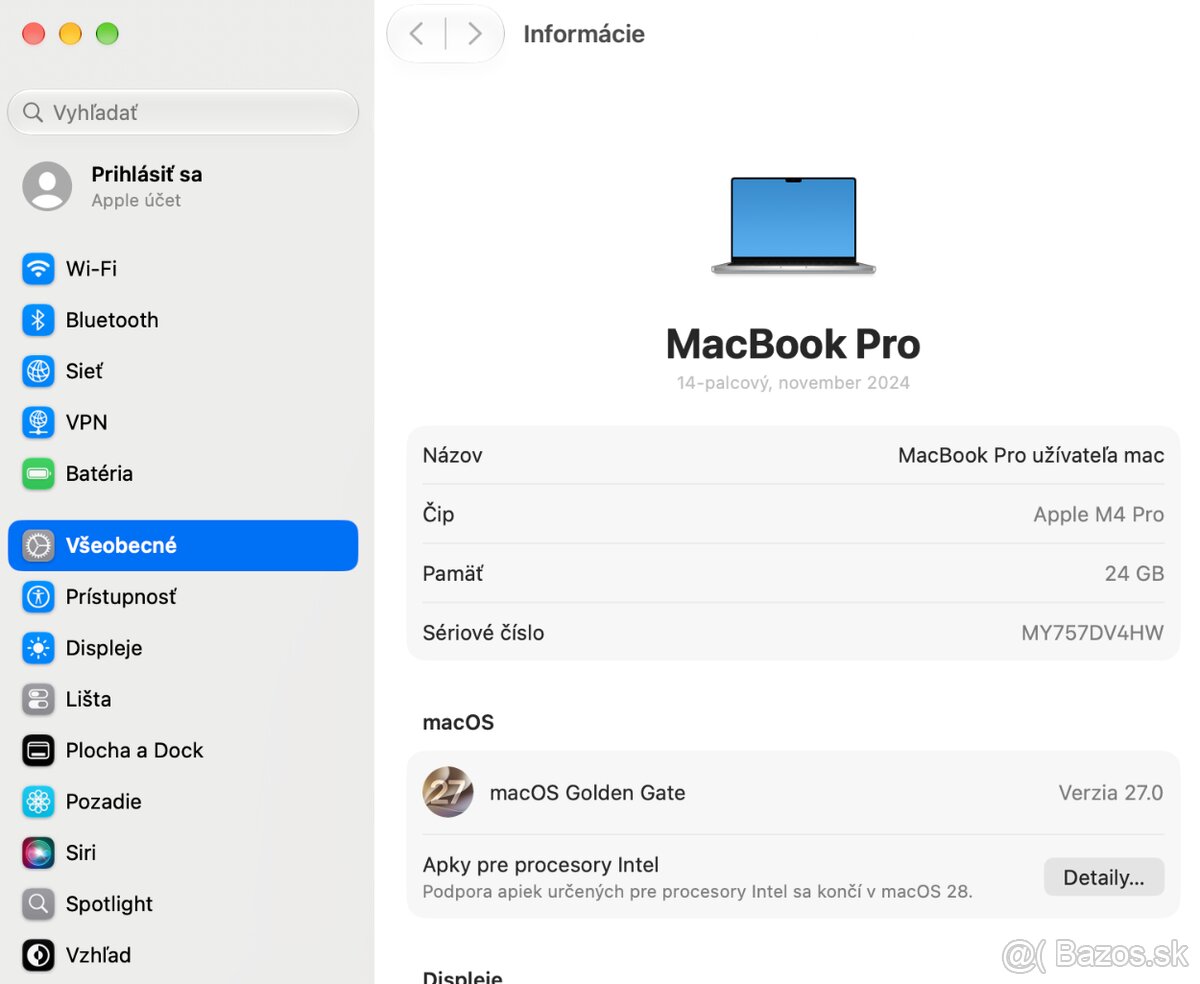Viewport: 1200px width, 984px height.
Task: Select the Wi-Fi label in sidebar
Action: click(91, 268)
